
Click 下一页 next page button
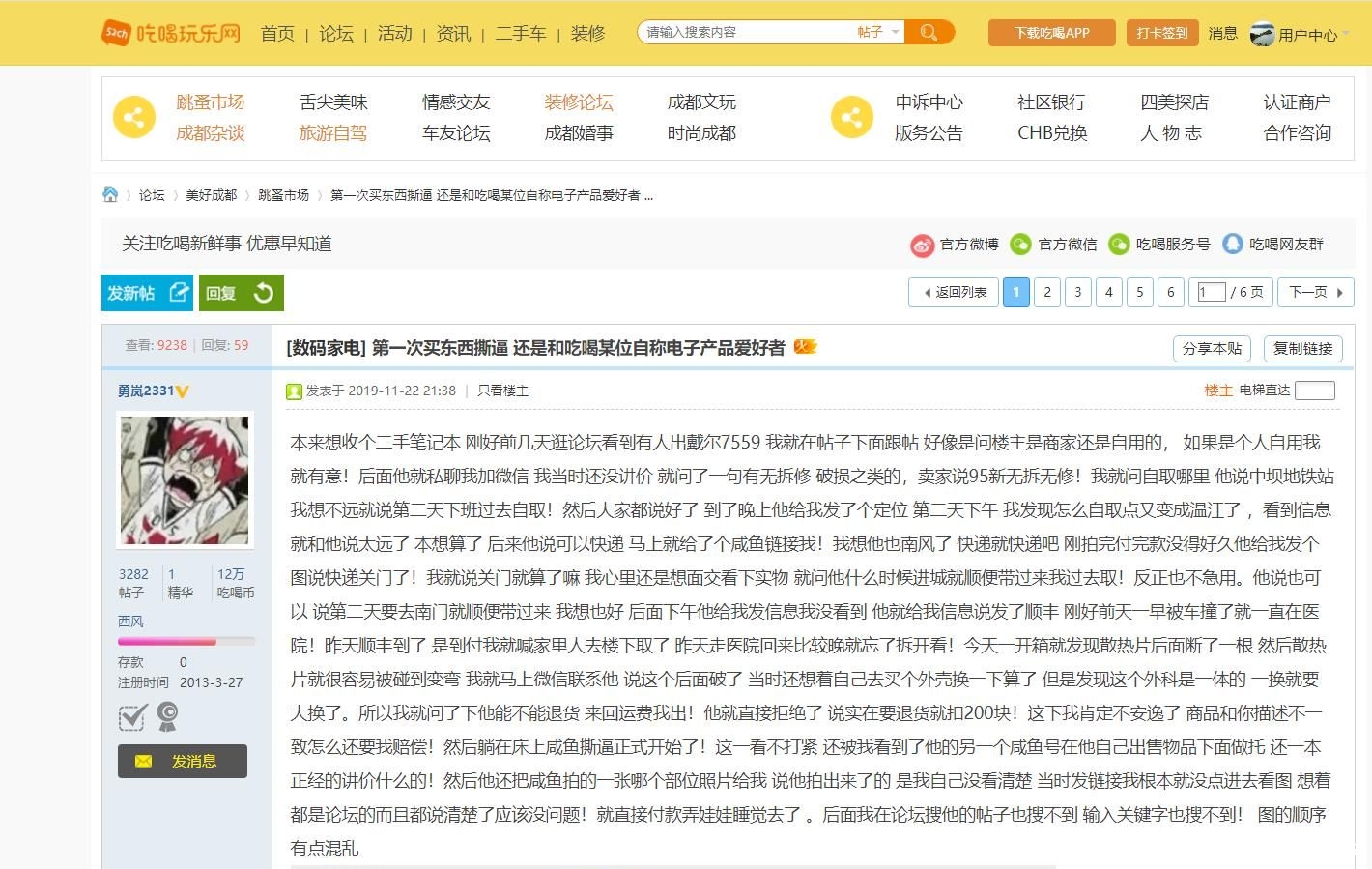1316,293
